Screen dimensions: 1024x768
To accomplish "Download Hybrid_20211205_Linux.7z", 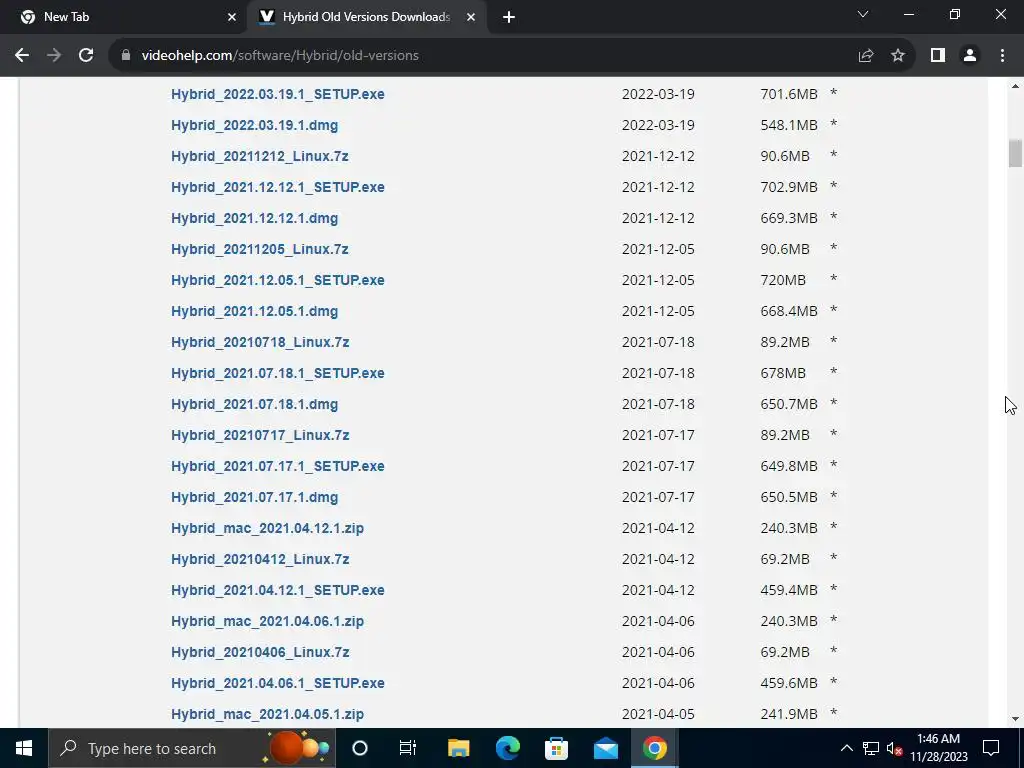I will [x=259, y=249].
